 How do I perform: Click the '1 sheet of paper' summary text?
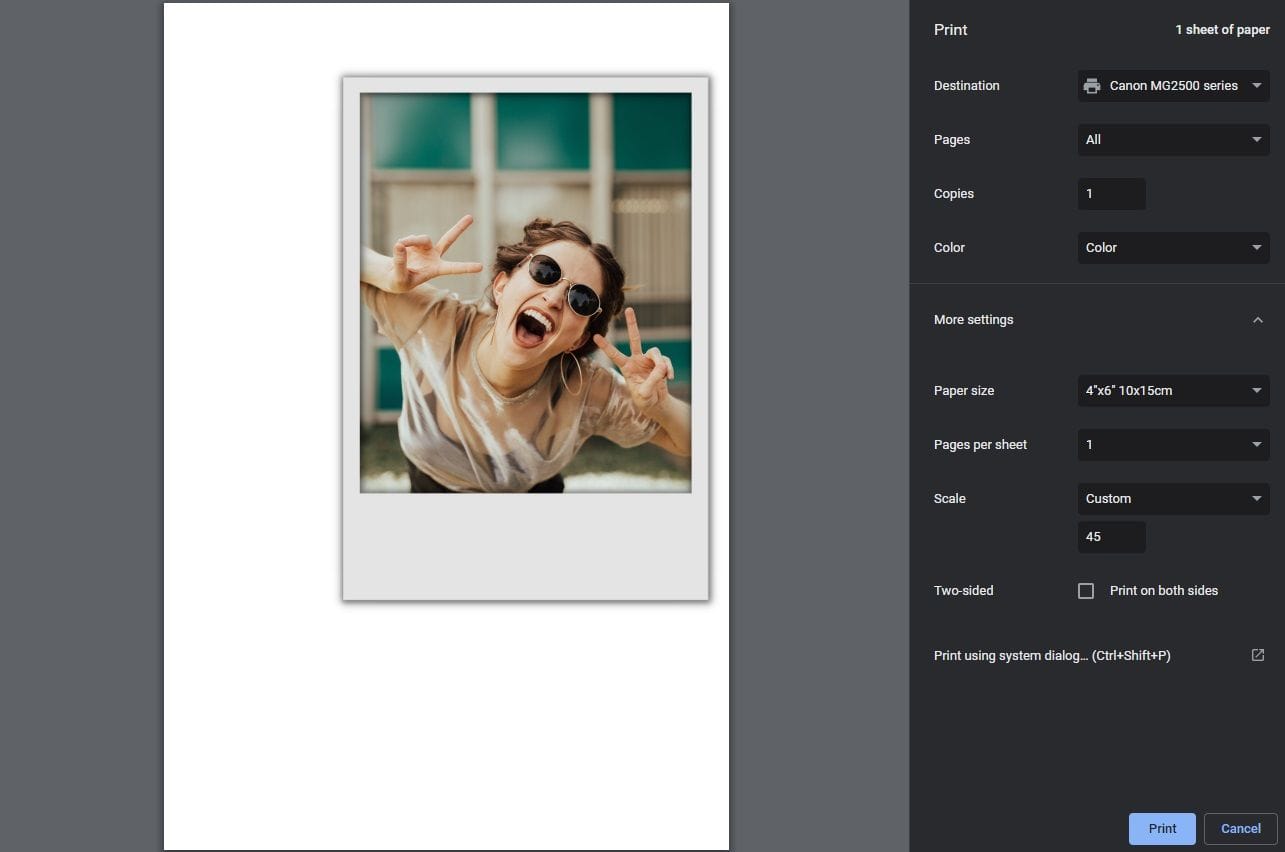(x=1222, y=30)
